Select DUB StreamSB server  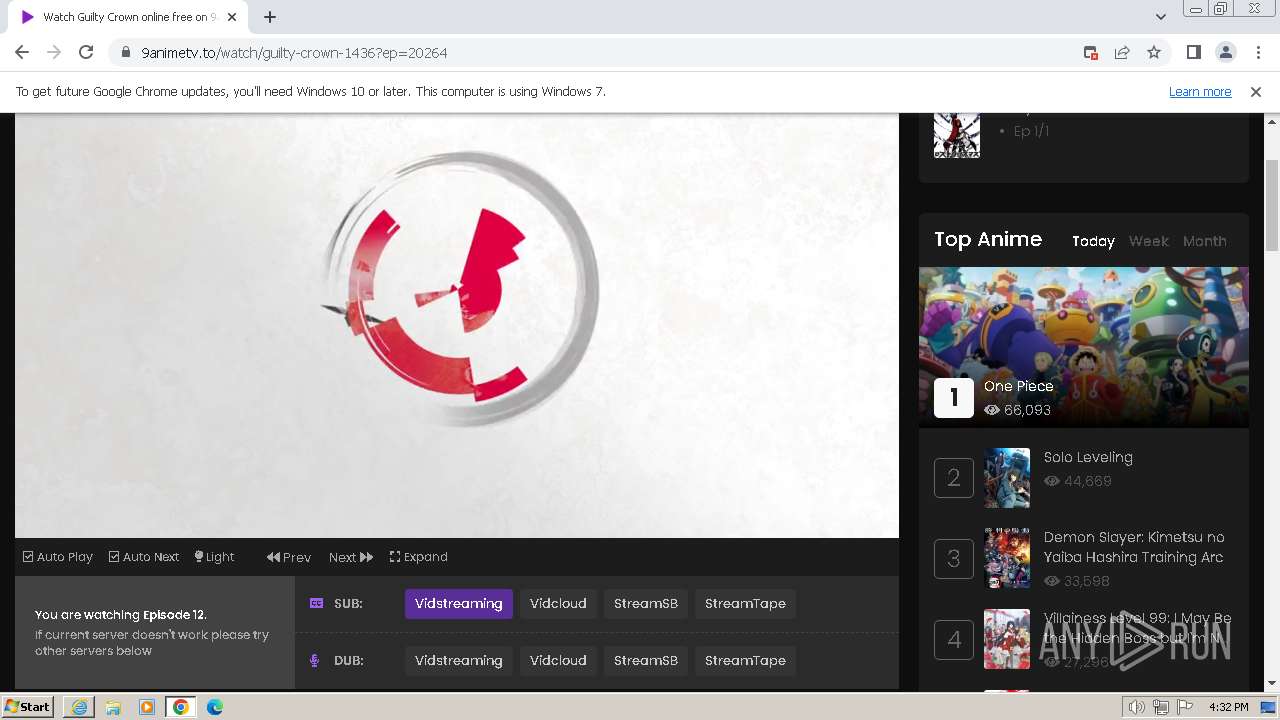(x=646, y=661)
